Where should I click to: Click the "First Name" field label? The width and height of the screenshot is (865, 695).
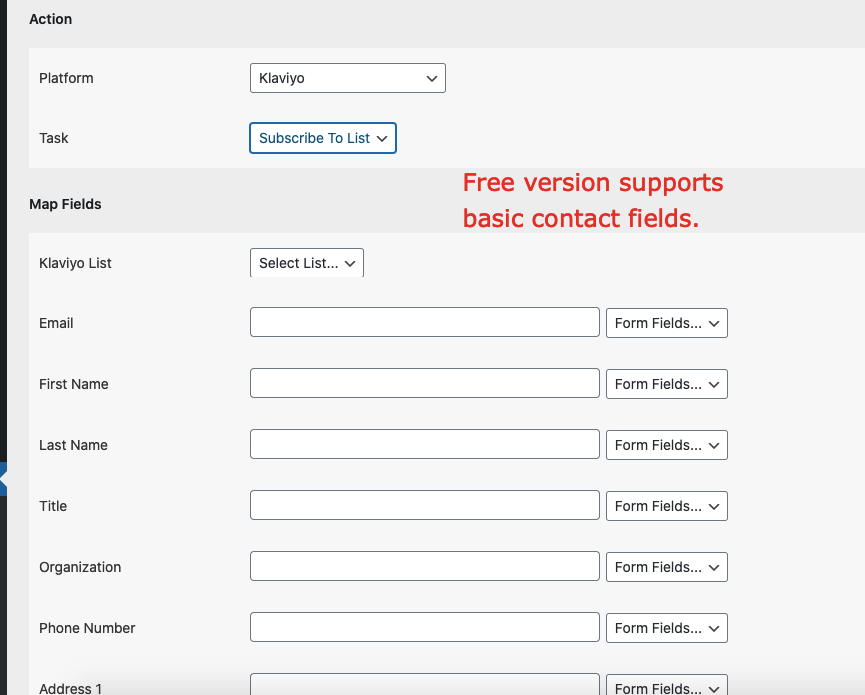pyautogui.click(x=73, y=384)
